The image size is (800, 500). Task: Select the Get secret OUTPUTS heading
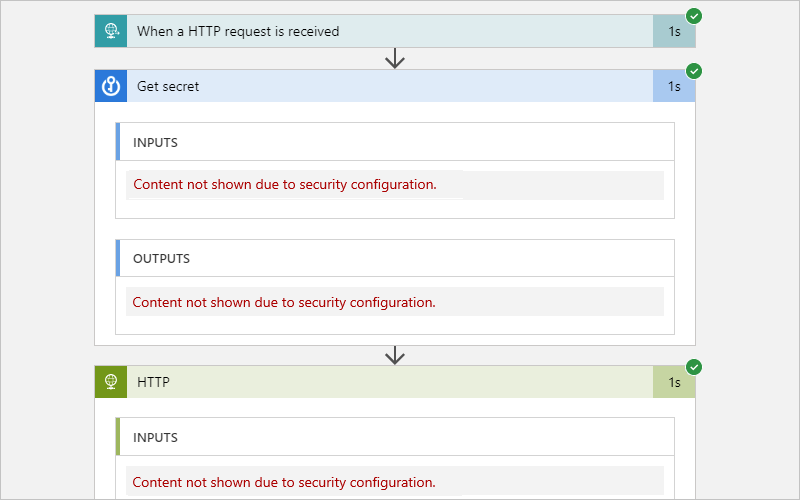pyautogui.click(x=161, y=258)
